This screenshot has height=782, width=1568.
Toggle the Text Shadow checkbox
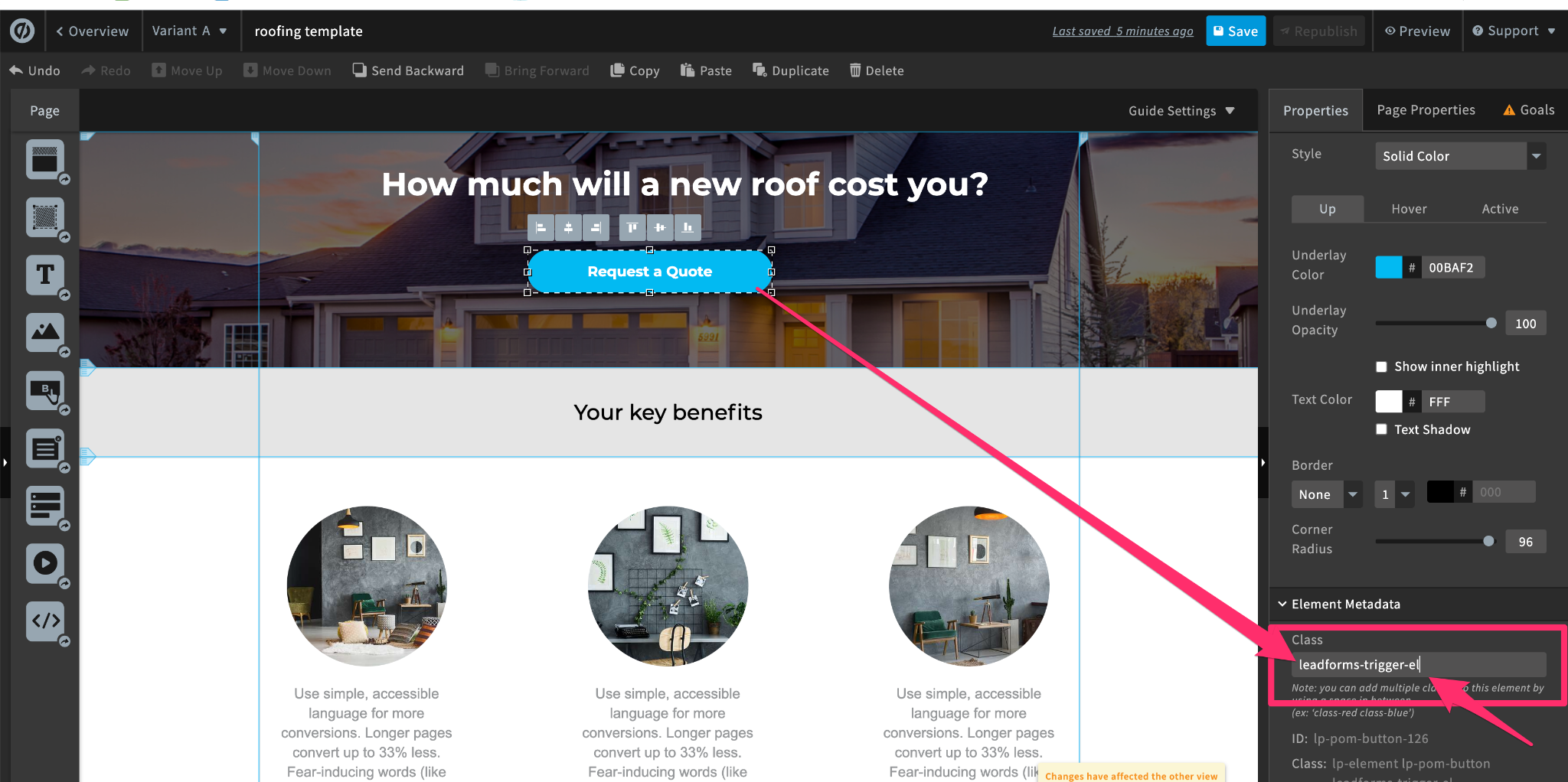1381,429
